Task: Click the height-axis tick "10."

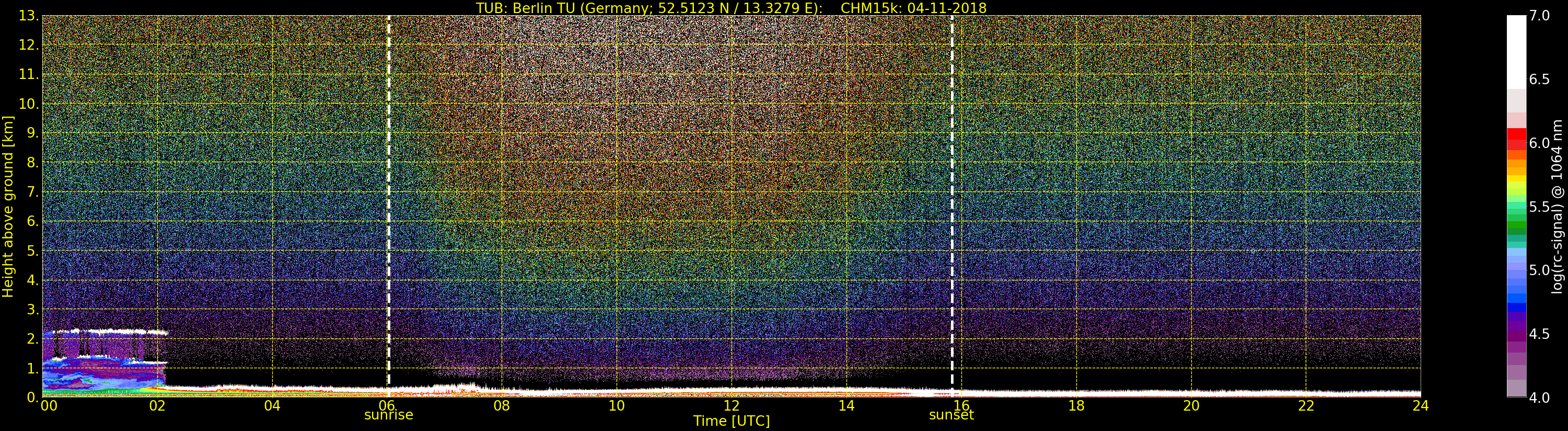Action: pyautogui.click(x=29, y=104)
